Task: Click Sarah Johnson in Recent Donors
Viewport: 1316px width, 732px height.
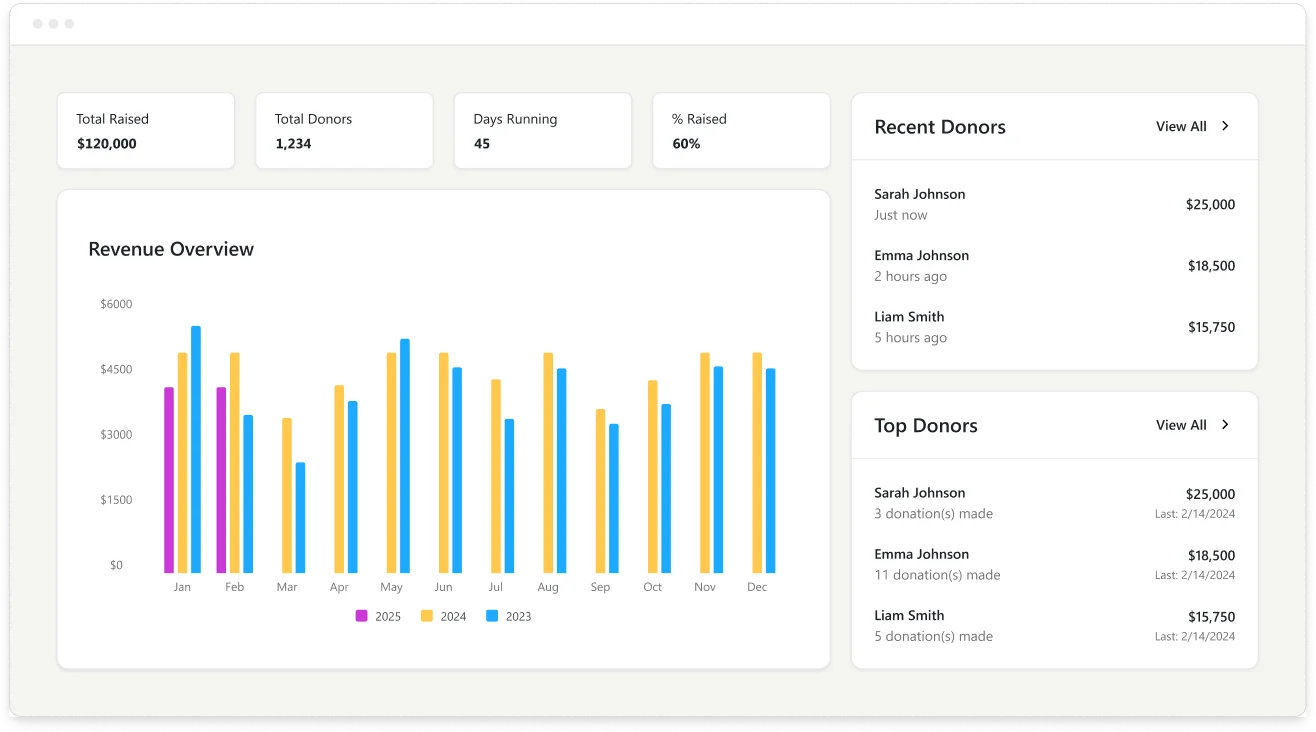Action: pyautogui.click(x=919, y=194)
